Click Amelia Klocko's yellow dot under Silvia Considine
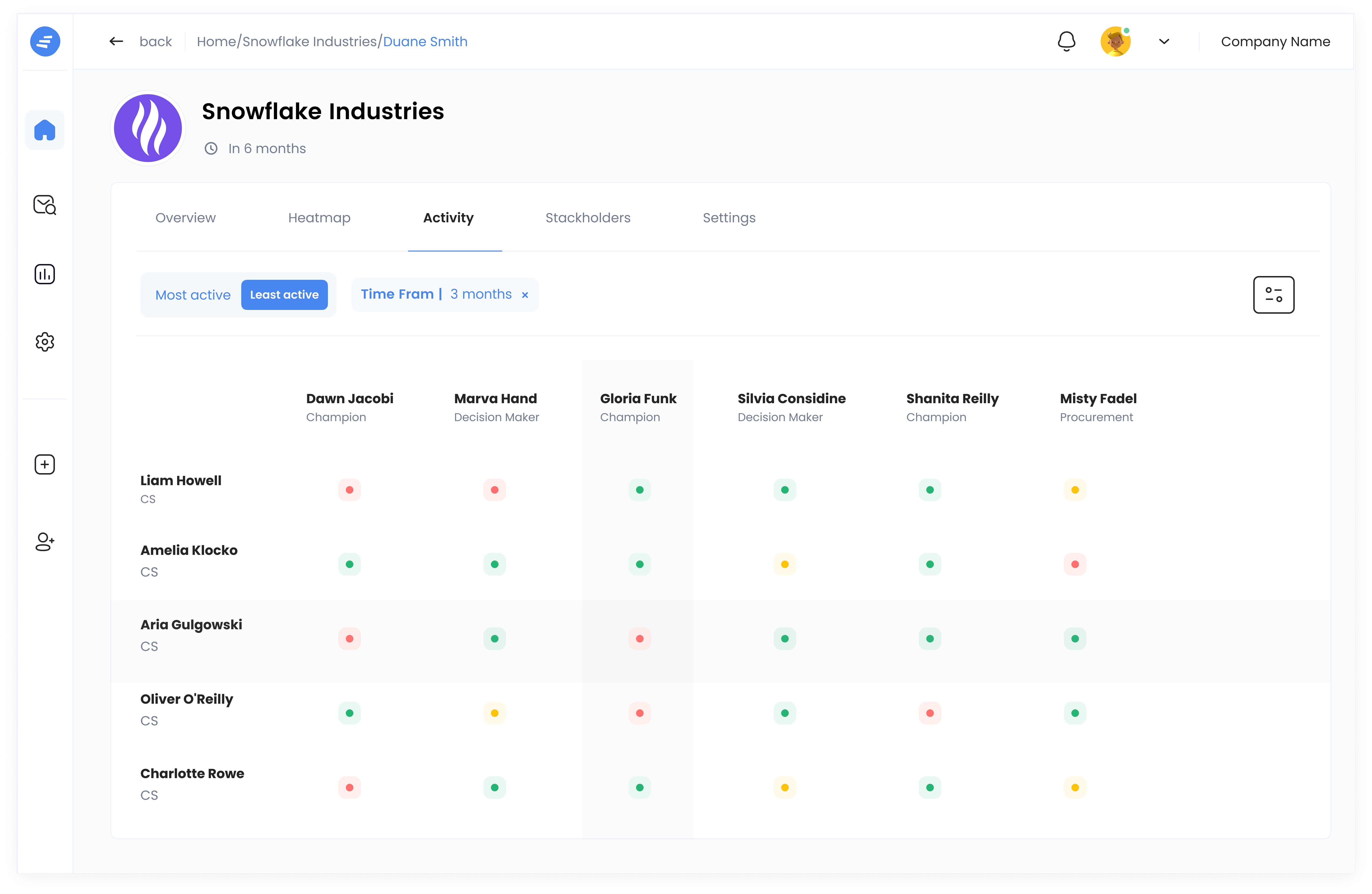Image resolution: width=1372 pixels, height=894 pixels. tap(784, 564)
